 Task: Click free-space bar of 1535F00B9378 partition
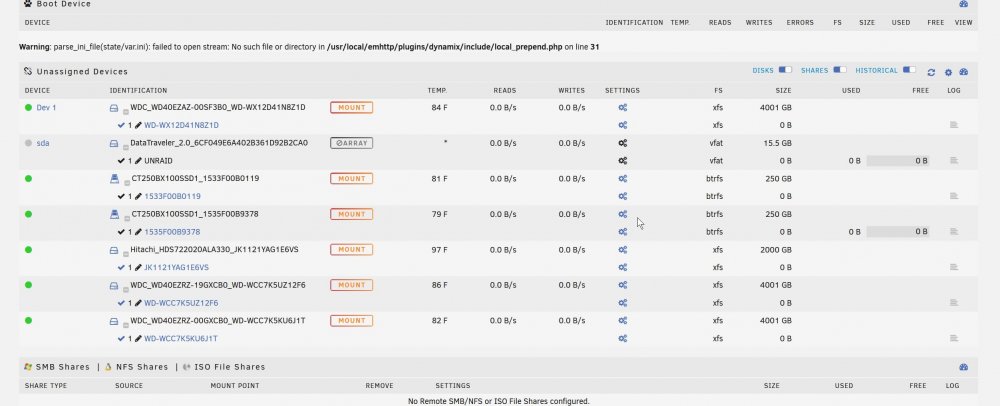pyautogui.click(x=897, y=232)
